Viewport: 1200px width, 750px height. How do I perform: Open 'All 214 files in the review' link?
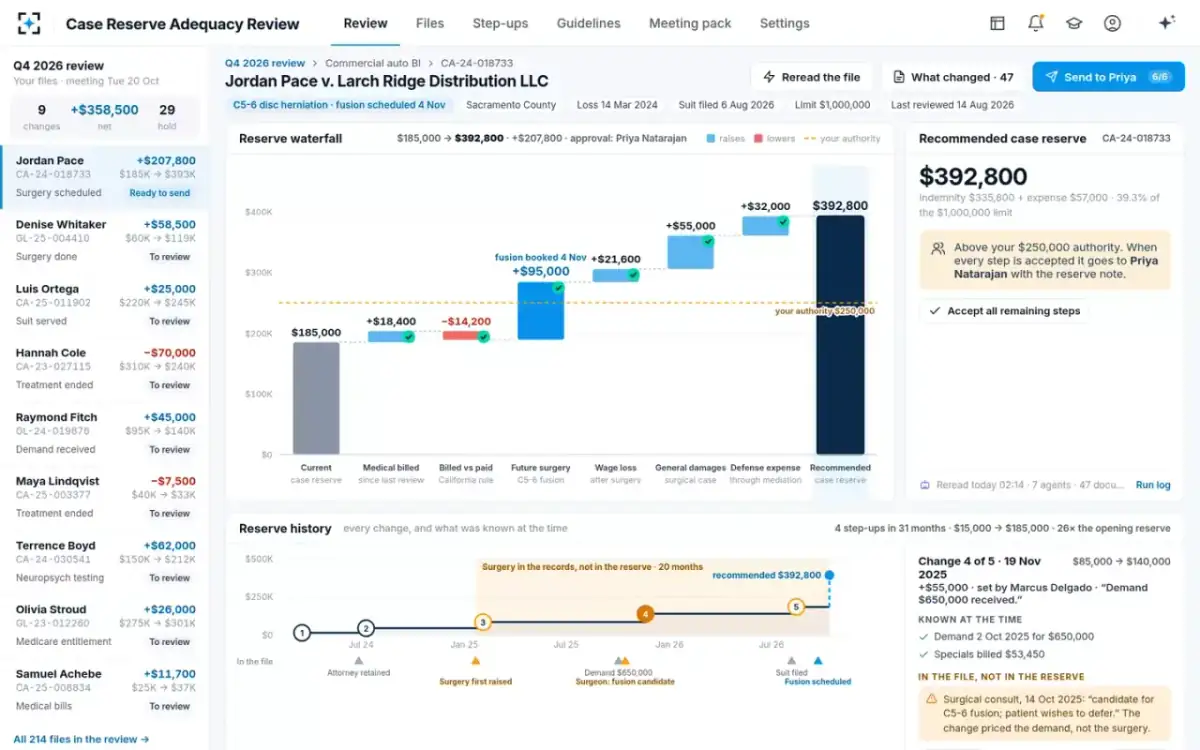[x=81, y=739]
